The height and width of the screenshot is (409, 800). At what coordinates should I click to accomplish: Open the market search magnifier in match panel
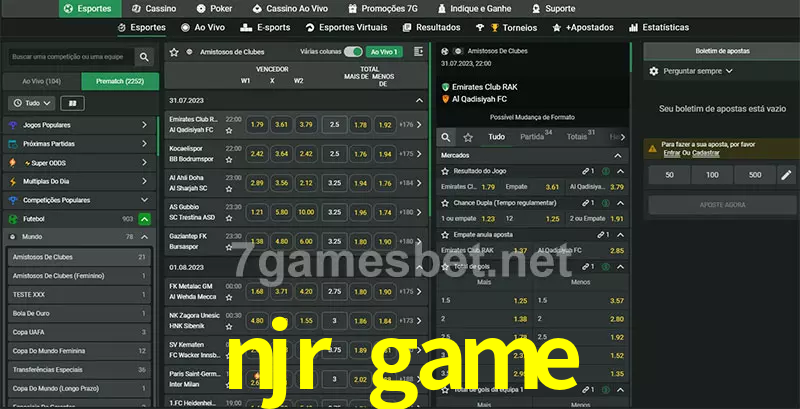[x=447, y=137]
